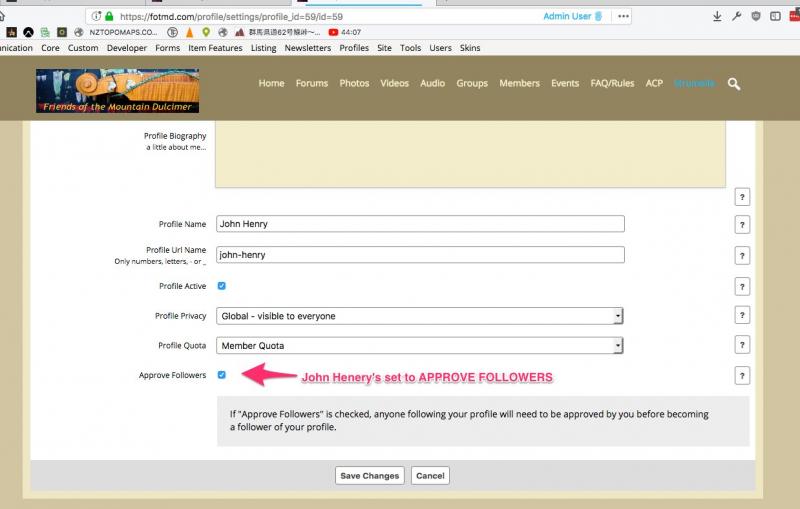Image resolution: width=800 pixels, height=509 pixels.
Task: Focus the Profile Biography text area
Action: coord(470,155)
